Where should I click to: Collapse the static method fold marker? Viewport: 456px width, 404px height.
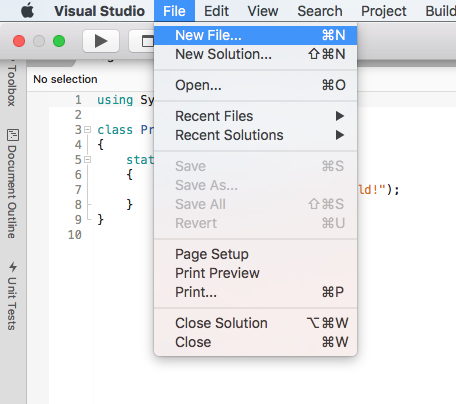pos(87,160)
